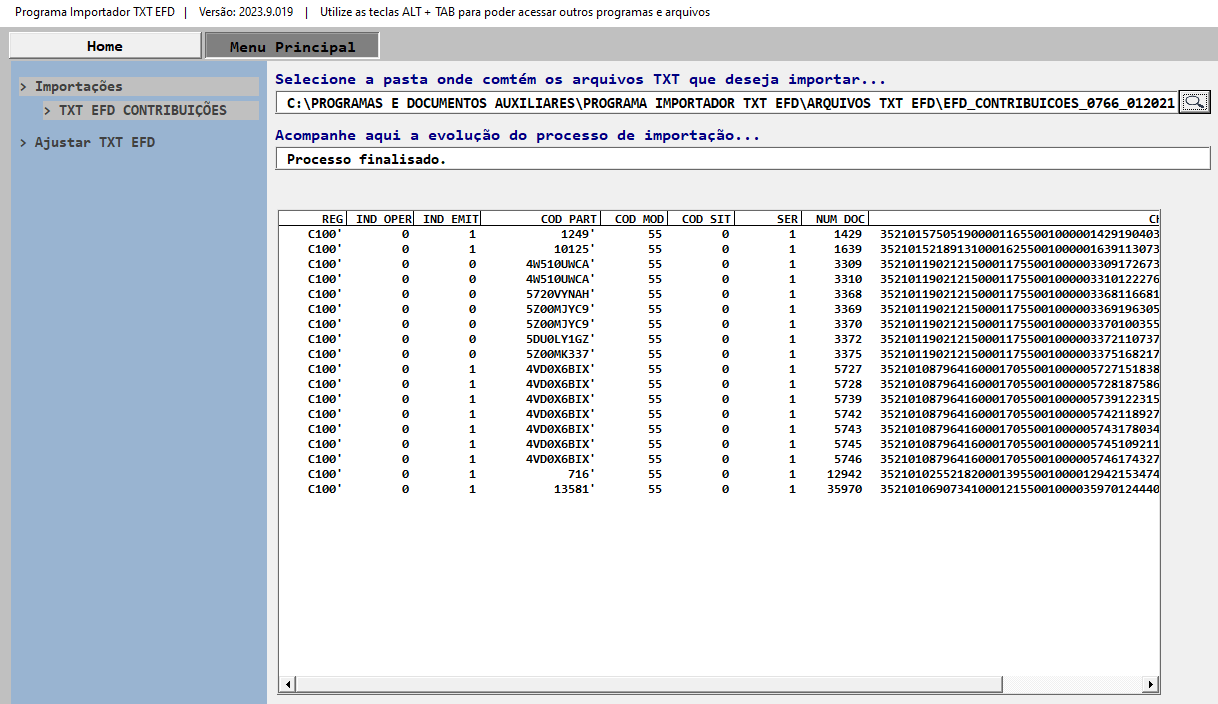
Task: Select the row with NUM DOC 1429
Action: (719, 234)
